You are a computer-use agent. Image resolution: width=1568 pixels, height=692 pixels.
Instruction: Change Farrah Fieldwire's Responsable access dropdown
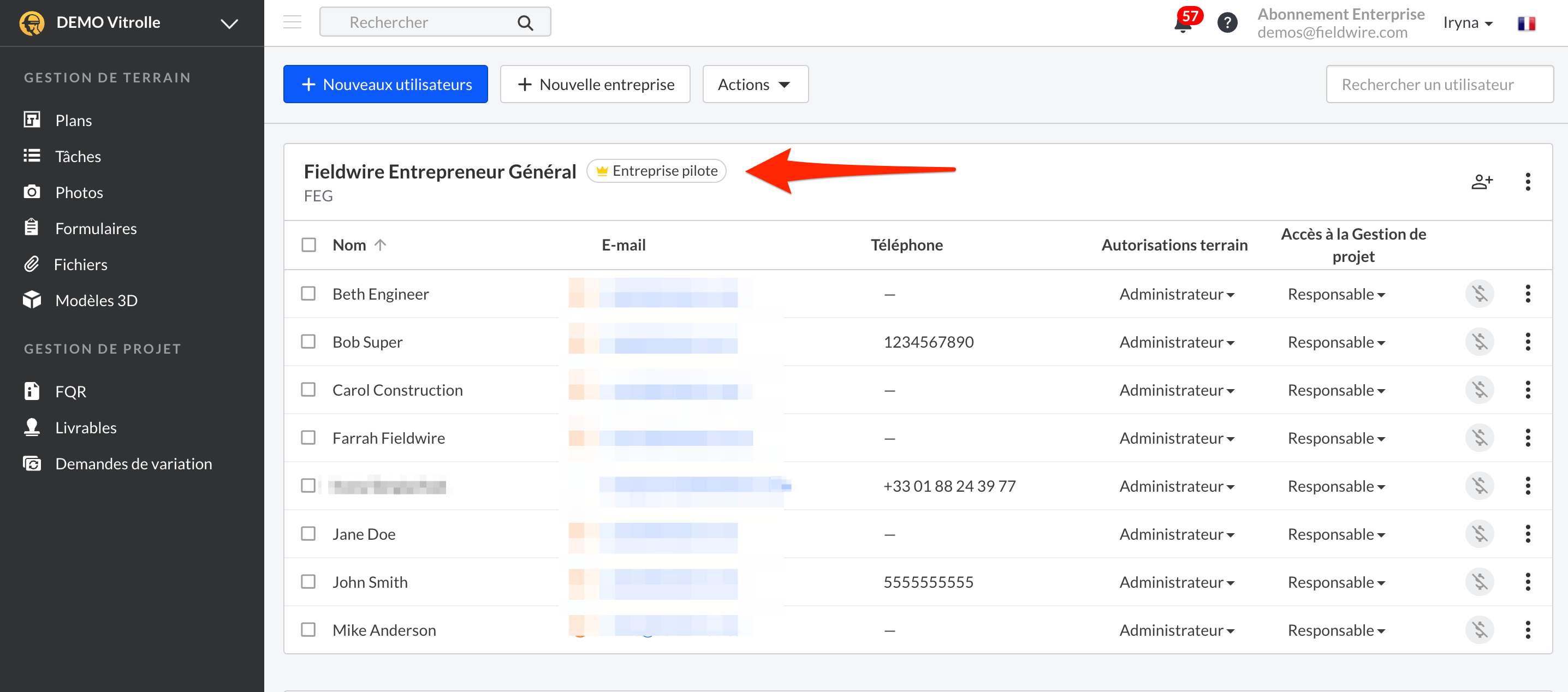click(1336, 439)
